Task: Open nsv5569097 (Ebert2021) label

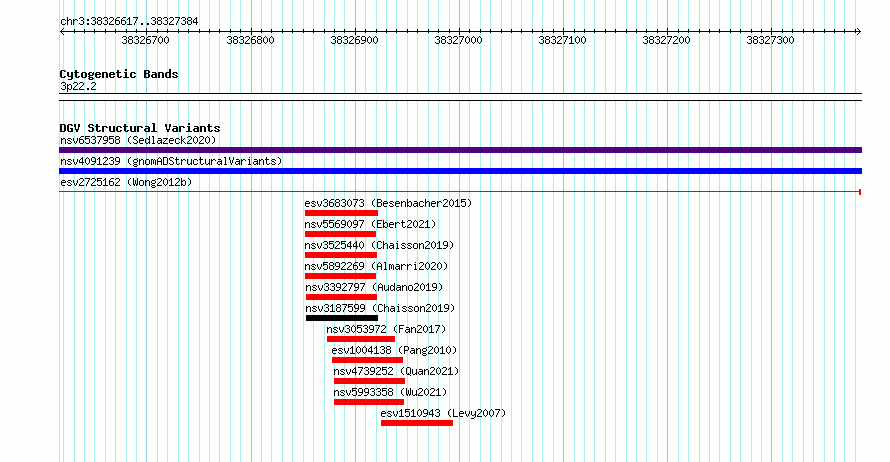Action: coord(370,224)
